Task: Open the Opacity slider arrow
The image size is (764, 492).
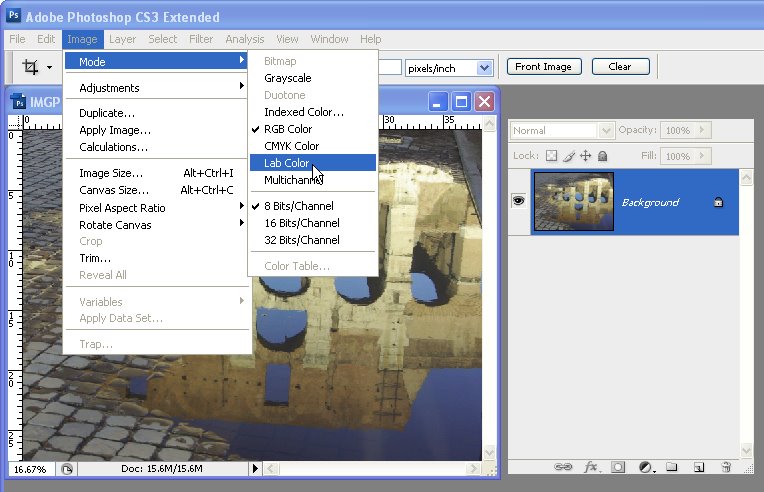Action: pyautogui.click(x=702, y=130)
